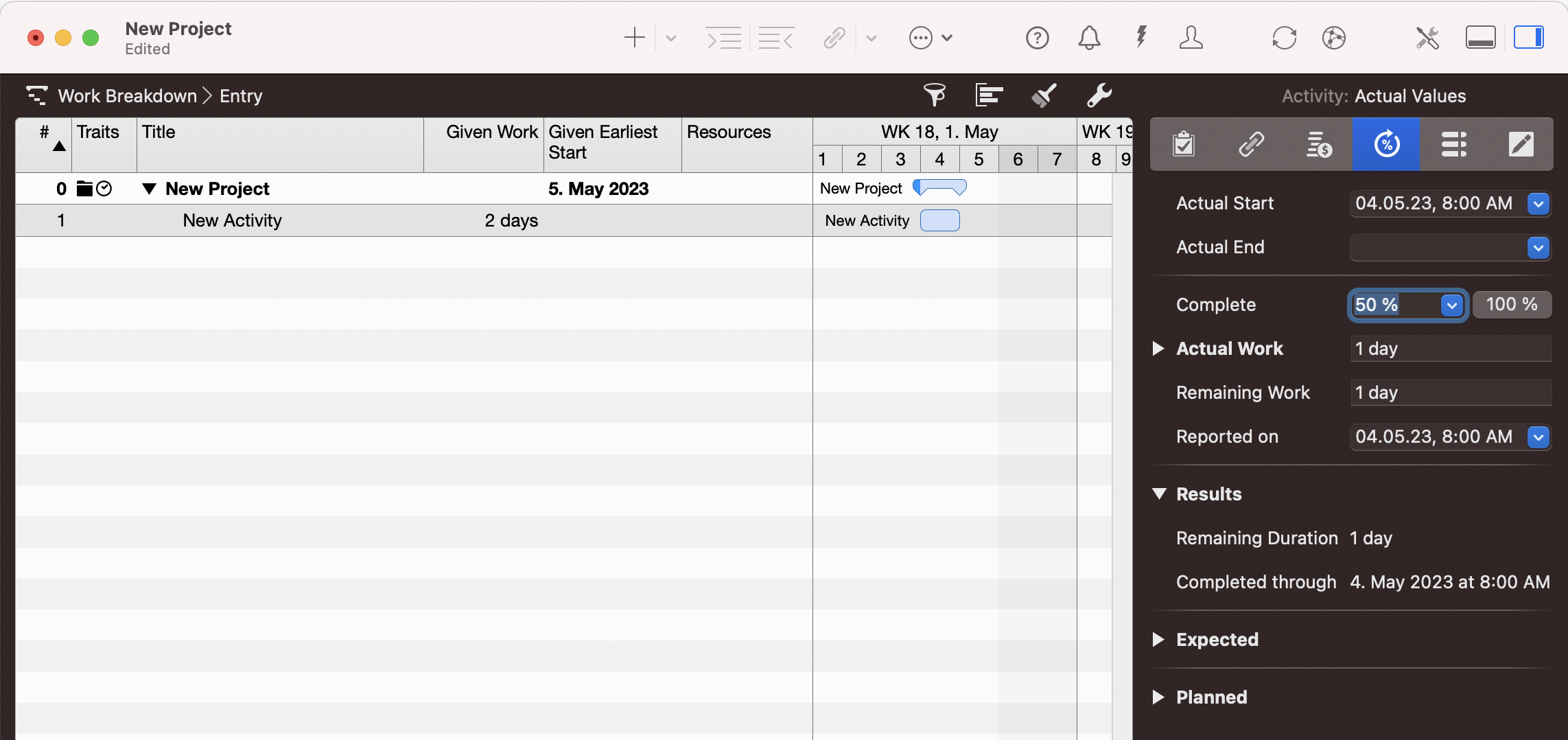This screenshot has height=740, width=1568.
Task: Click Entry in the breadcrumb
Action: [241, 96]
